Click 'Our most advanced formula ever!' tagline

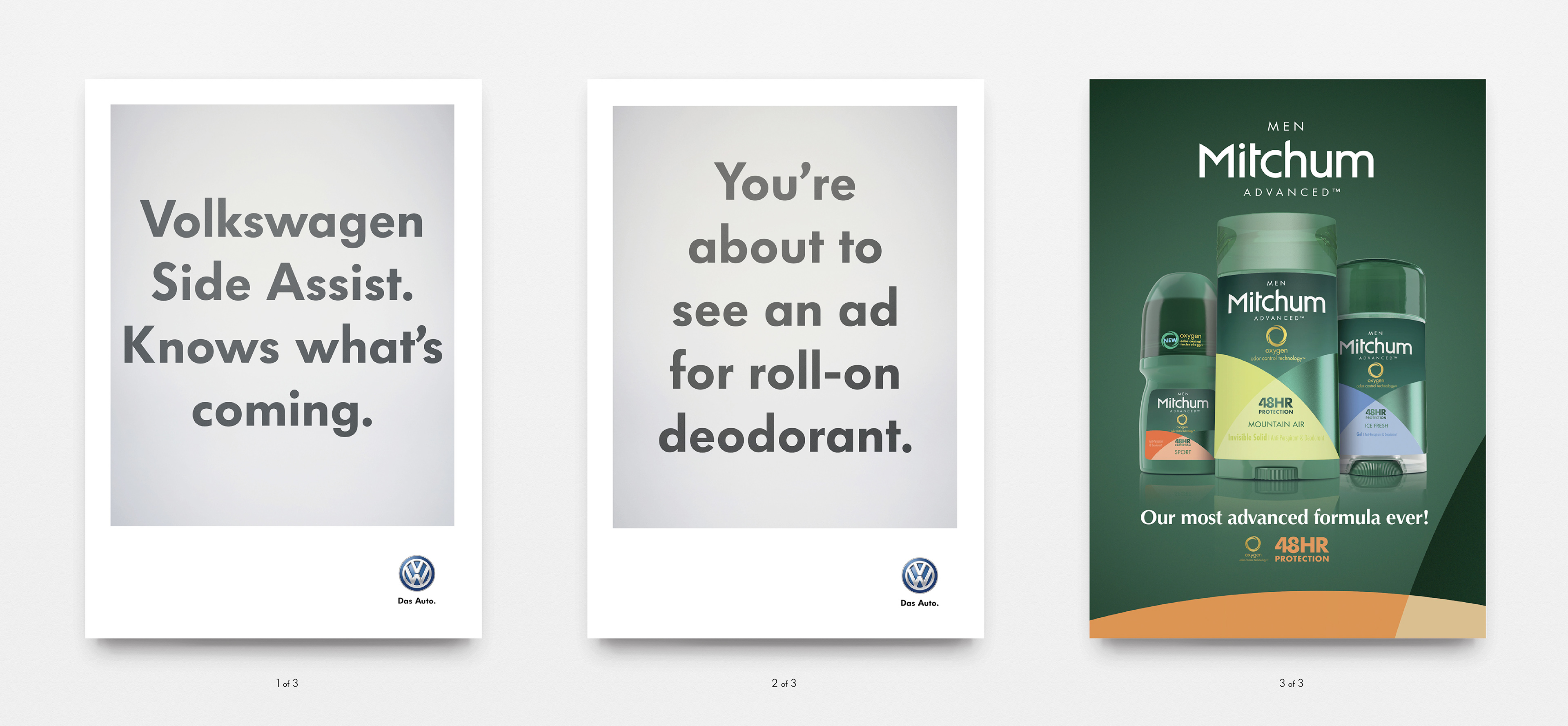pos(1284,517)
